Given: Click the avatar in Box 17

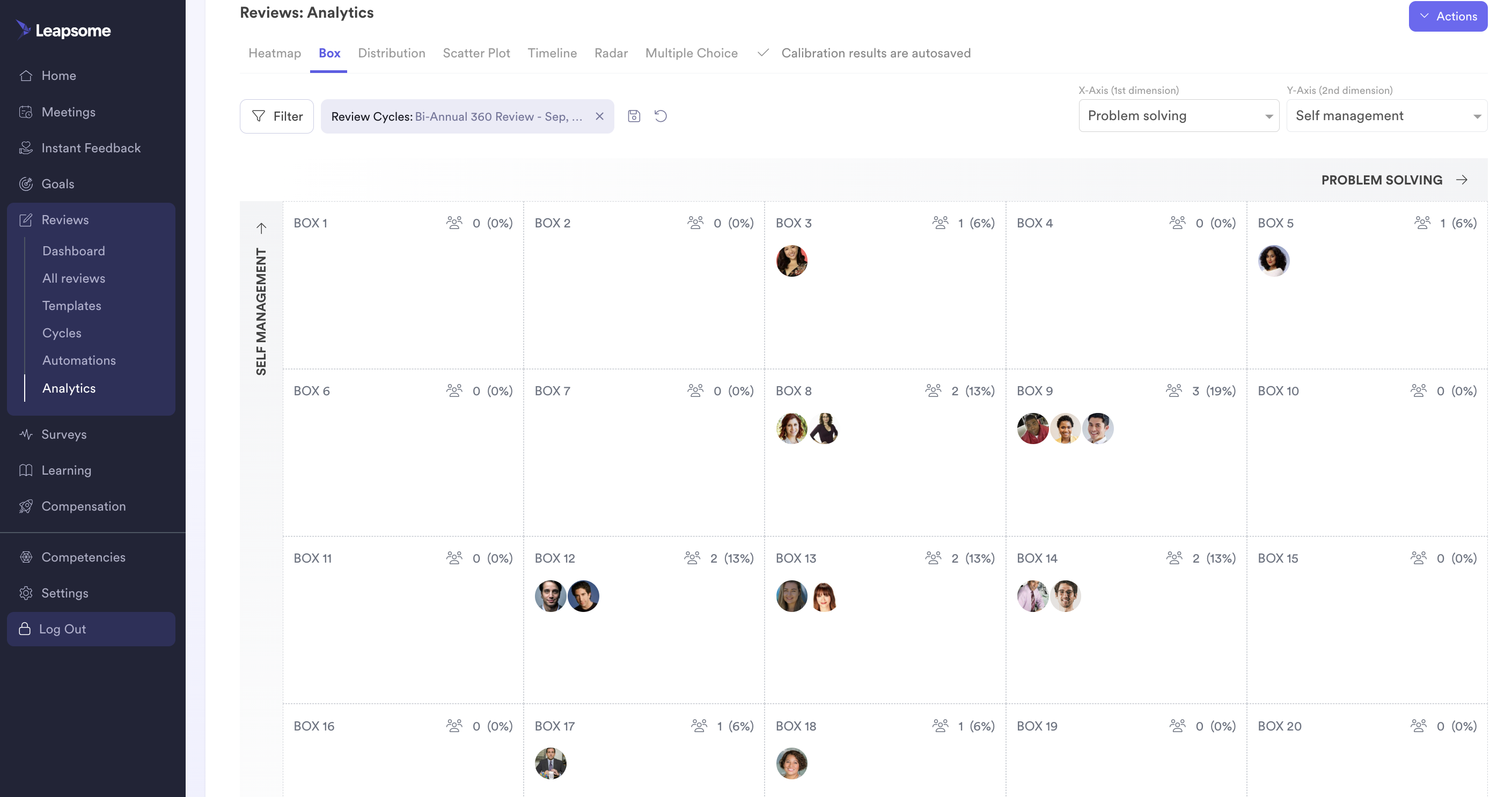Looking at the screenshot, I should pyautogui.click(x=551, y=764).
